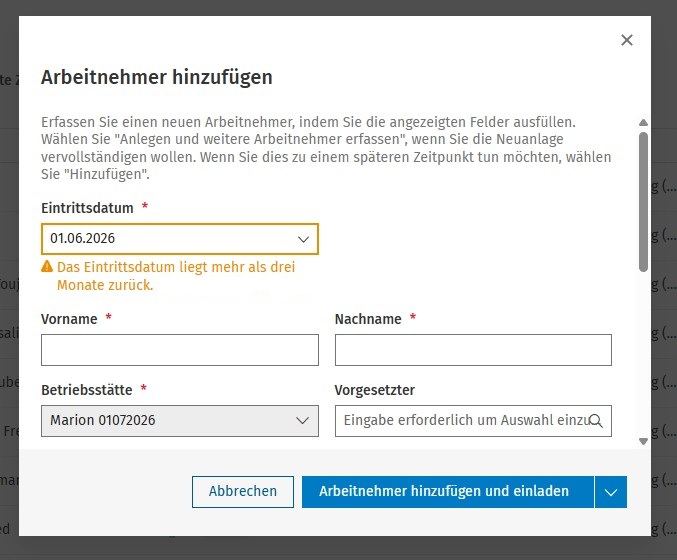Click the Arbeitnehmer hinzufügen heading

(x=157, y=78)
